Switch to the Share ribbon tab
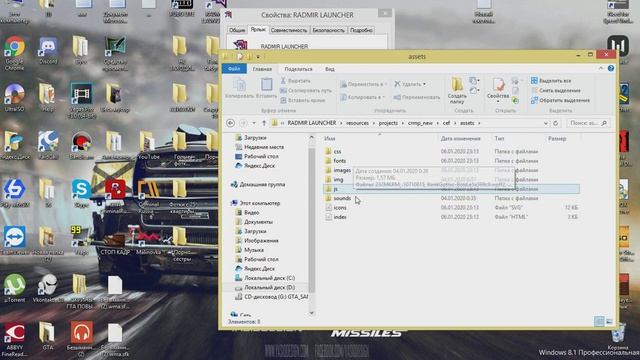 pyautogui.click(x=298, y=69)
